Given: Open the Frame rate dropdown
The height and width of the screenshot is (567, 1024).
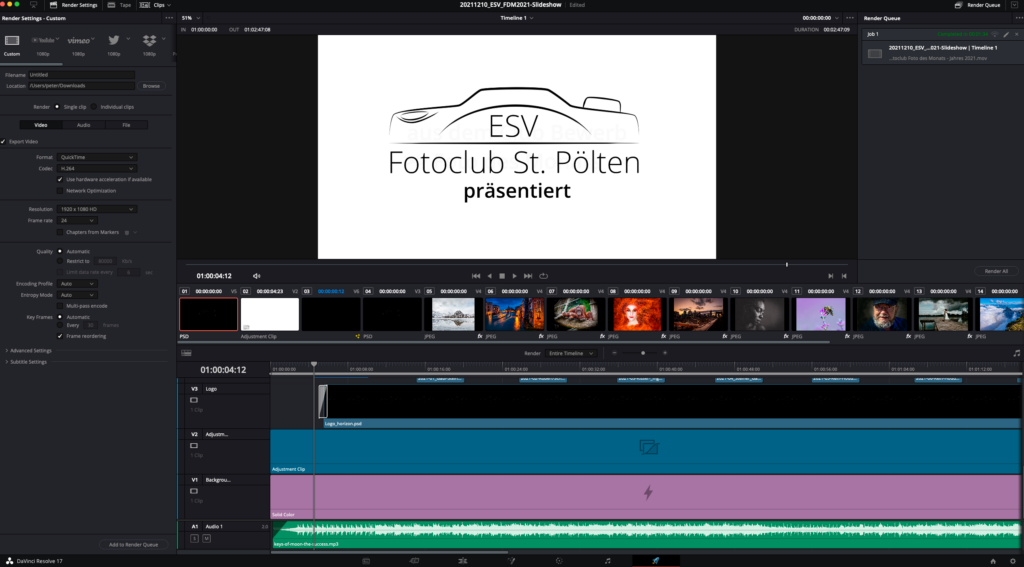Looking at the screenshot, I should [x=76, y=220].
